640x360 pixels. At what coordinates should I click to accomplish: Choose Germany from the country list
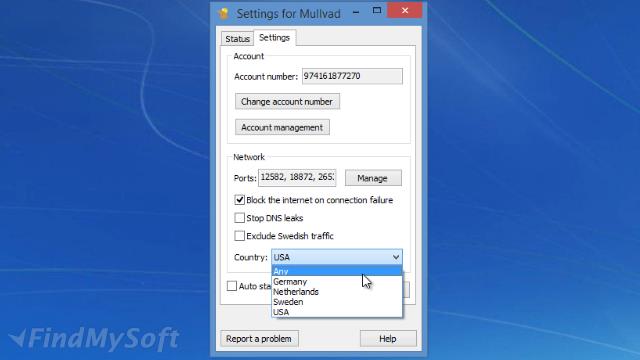click(x=337, y=282)
